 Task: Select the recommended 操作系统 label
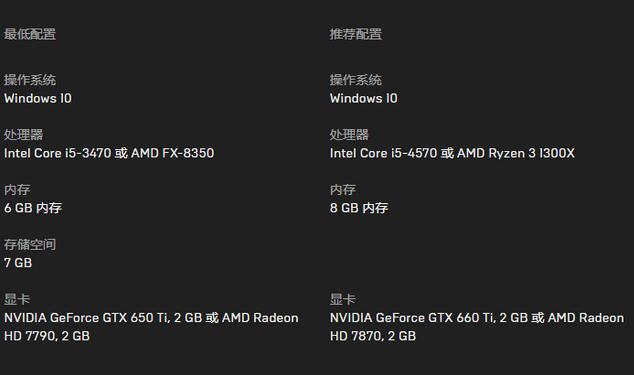[355, 80]
